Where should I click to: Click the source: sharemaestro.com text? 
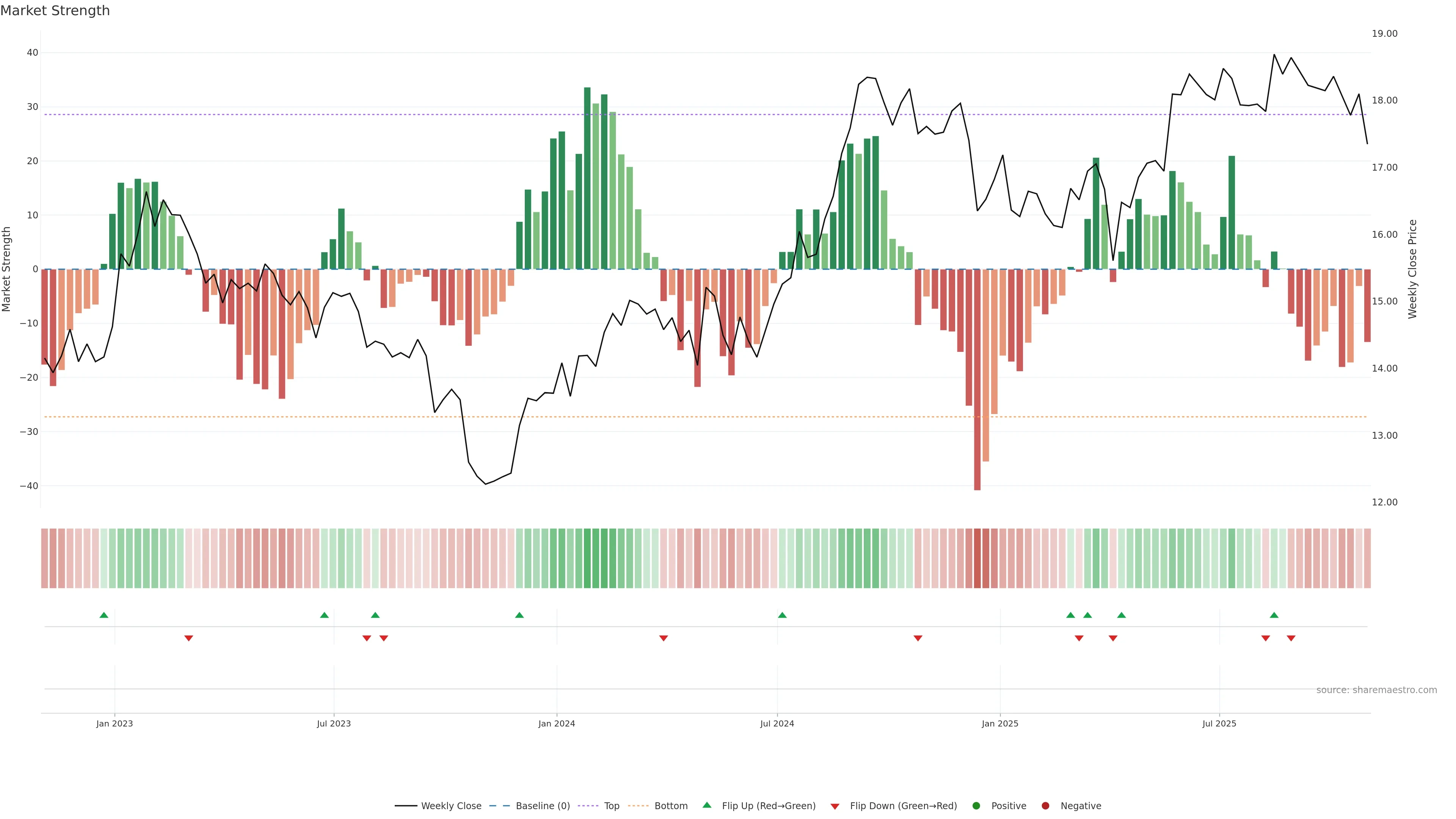(1376, 690)
